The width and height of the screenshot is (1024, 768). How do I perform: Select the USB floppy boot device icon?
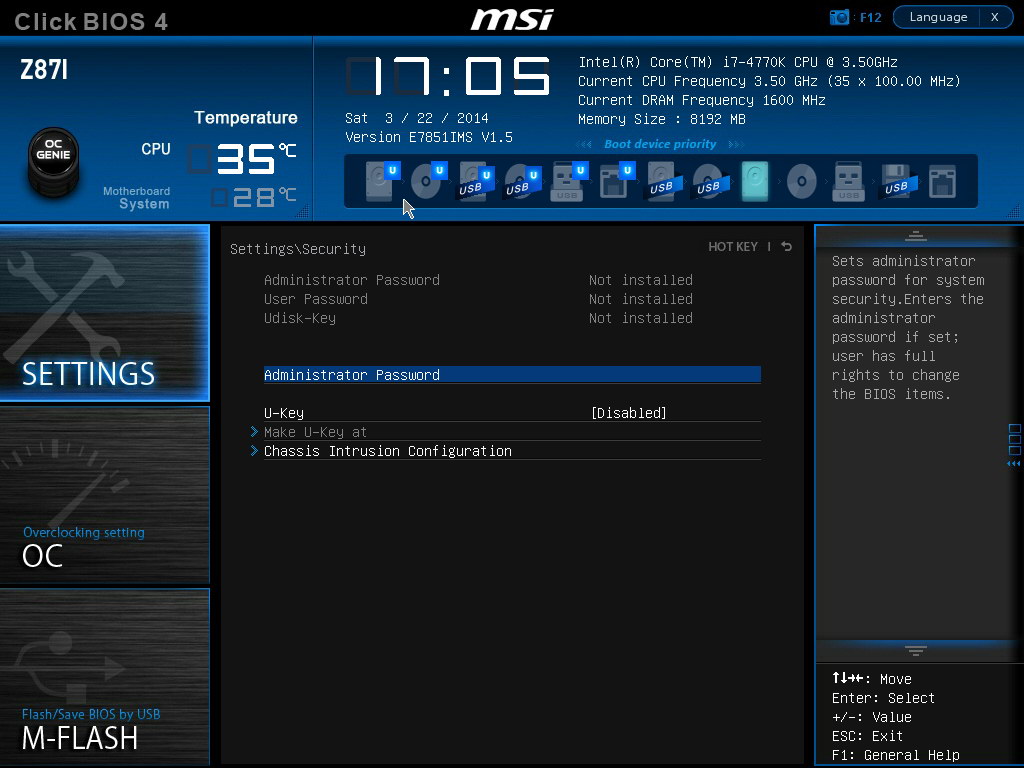point(899,182)
